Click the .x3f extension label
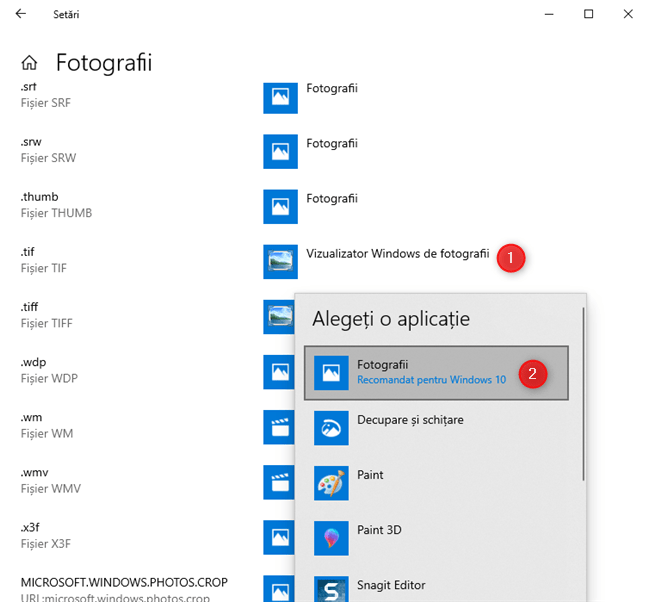 [30, 528]
